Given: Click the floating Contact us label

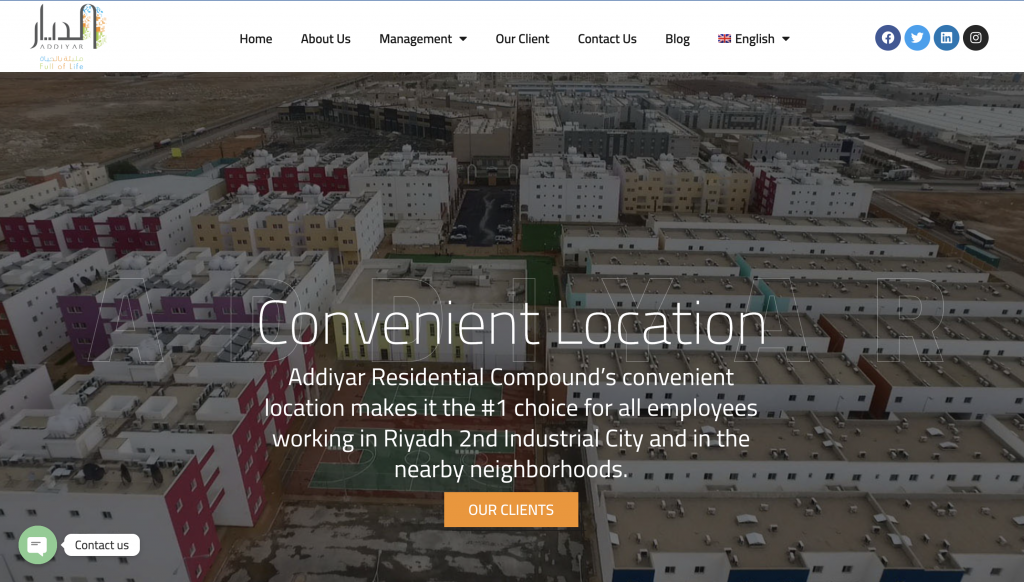Looking at the screenshot, I should pyautogui.click(x=101, y=545).
